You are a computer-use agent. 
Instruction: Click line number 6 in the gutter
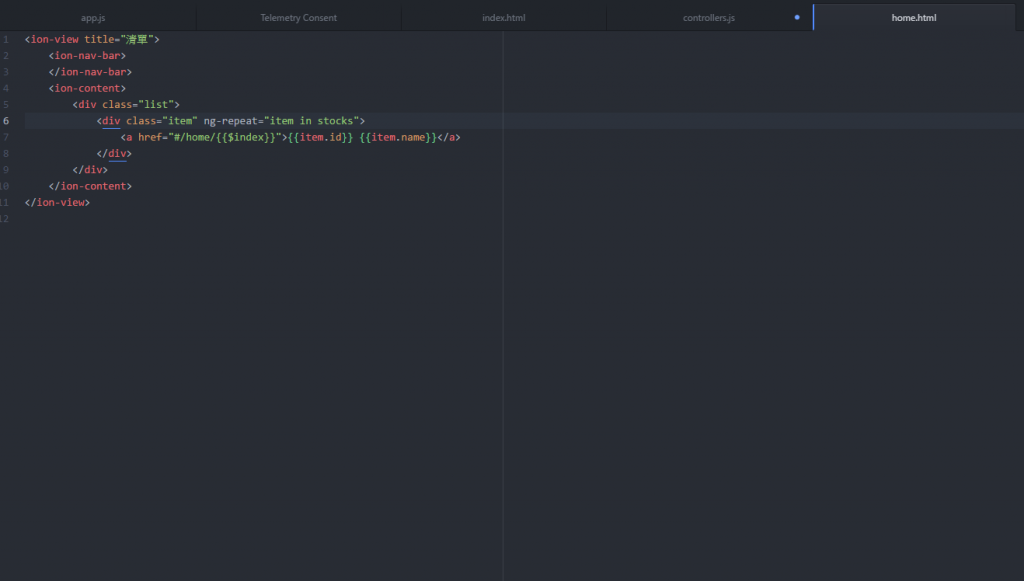6,121
